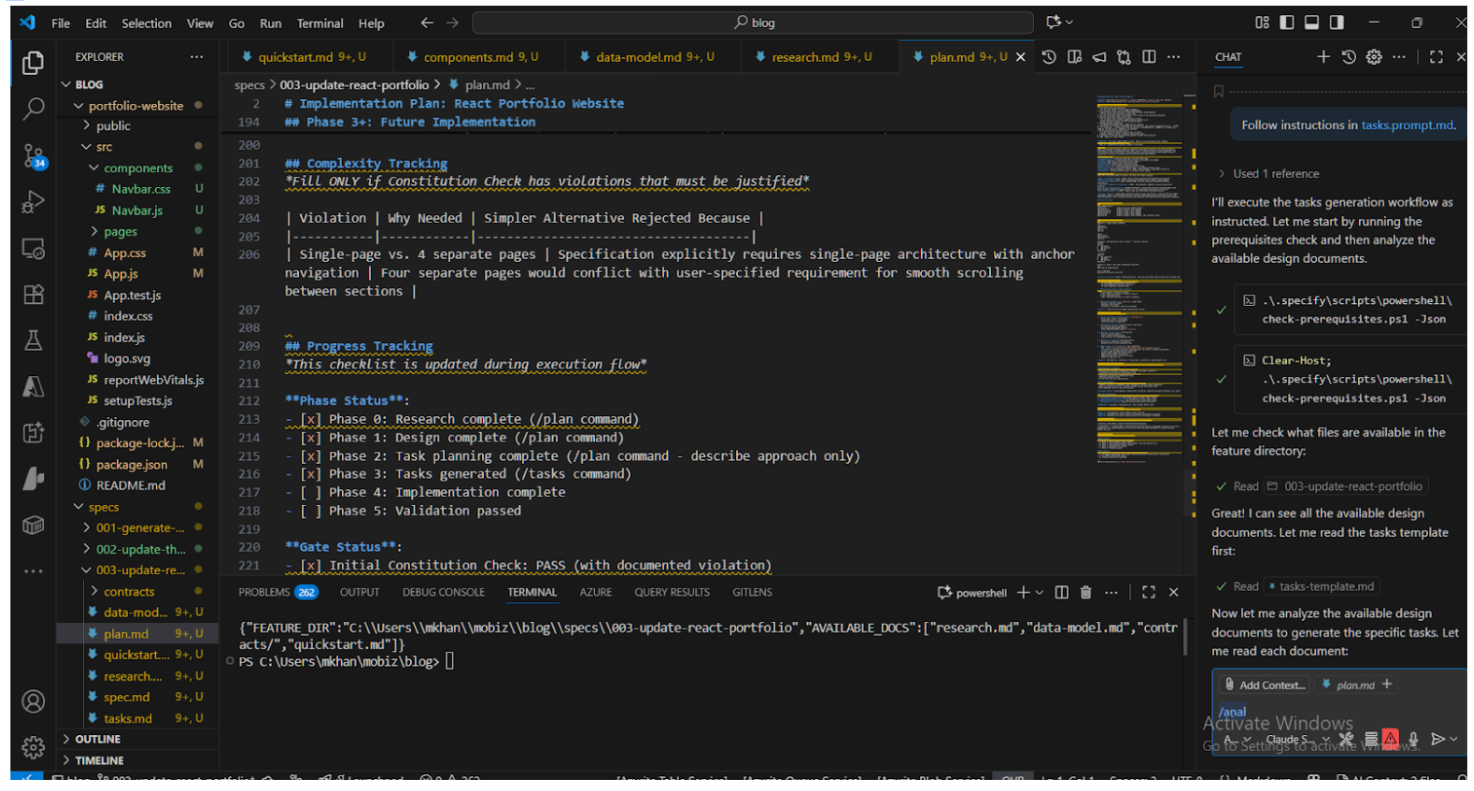Open the Run and Debug view

click(x=33, y=201)
